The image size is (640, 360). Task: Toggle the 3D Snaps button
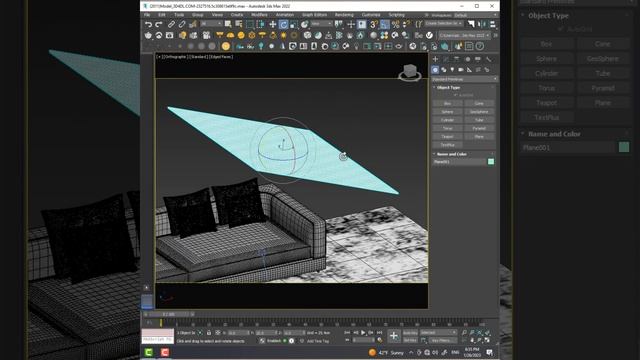[374, 24]
